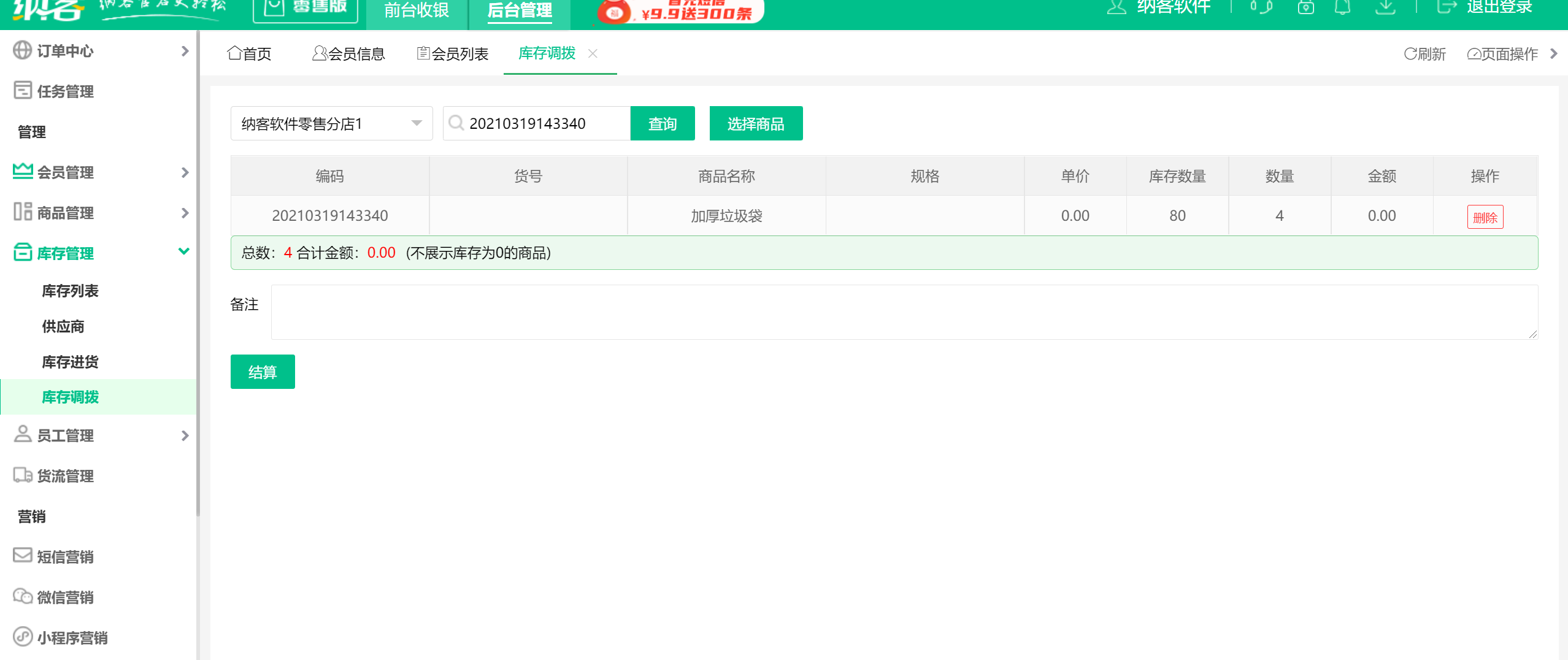This screenshot has width=1568, height=660.
Task: Open the notification bell icon
Action: (1343, 7)
